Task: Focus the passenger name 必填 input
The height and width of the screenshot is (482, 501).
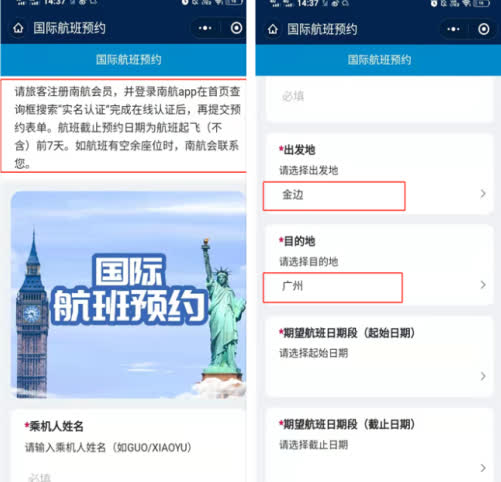Action: (128, 477)
